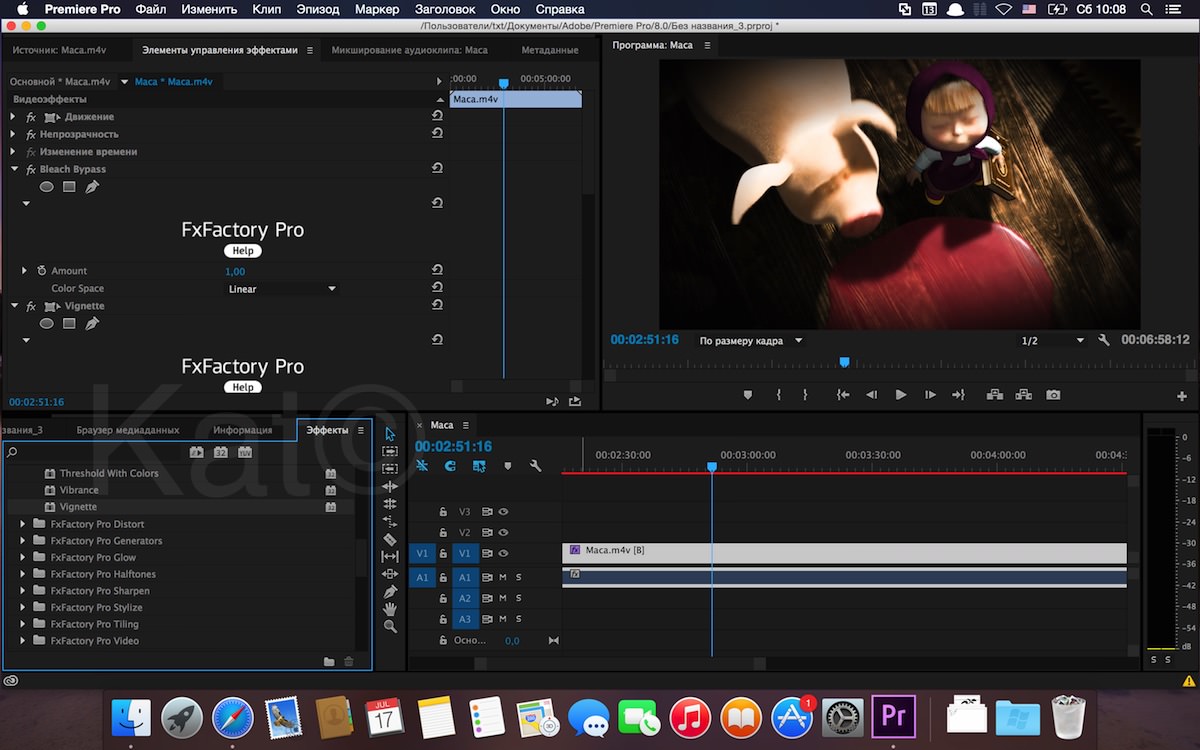This screenshot has height=750, width=1200.
Task: Mark In point in Program monitor
Action: pyautogui.click(x=778, y=395)
